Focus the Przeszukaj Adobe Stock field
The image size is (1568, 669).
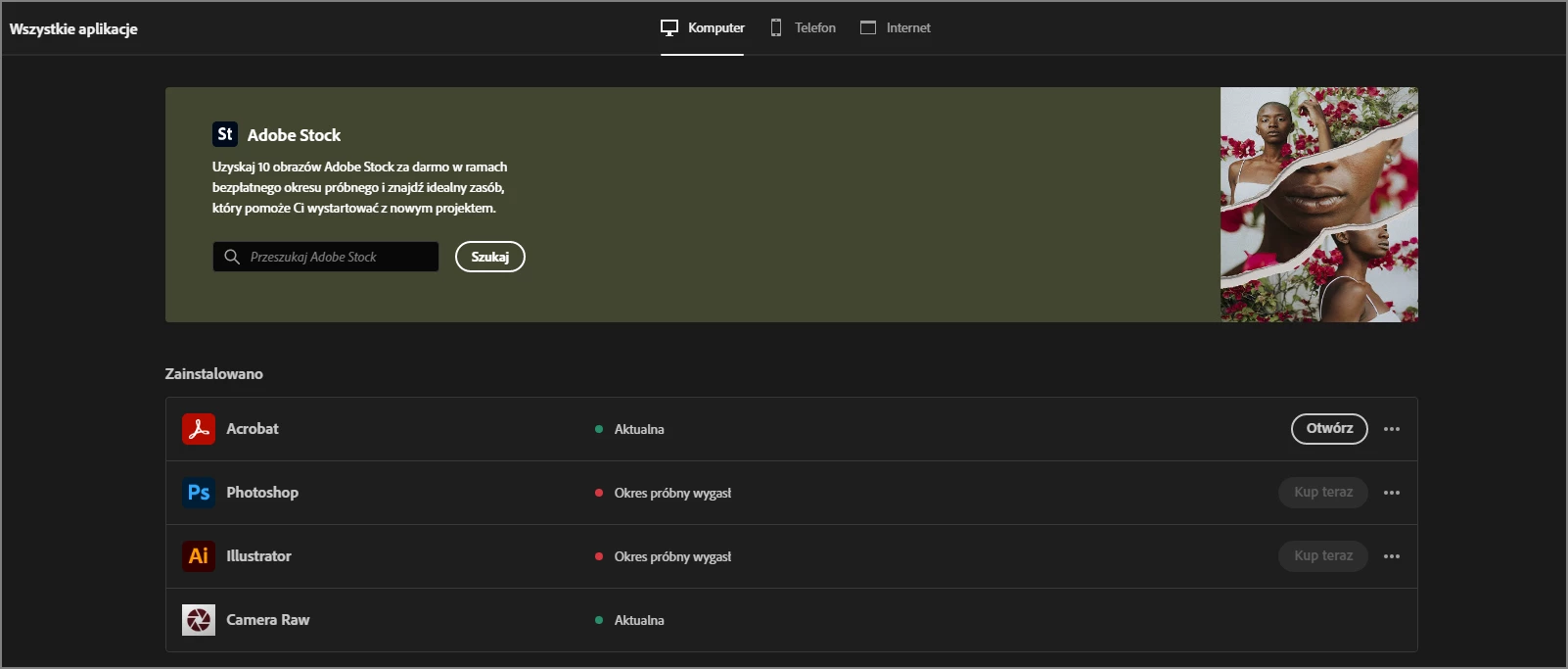point(326,257)
